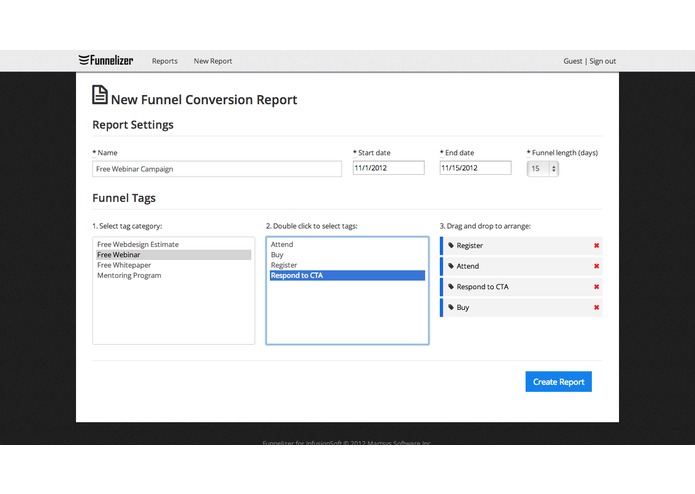Adjust Funnel length stepper arrows
The width and height of the screenshot is (695, 494).
click(x=553, y=169)
